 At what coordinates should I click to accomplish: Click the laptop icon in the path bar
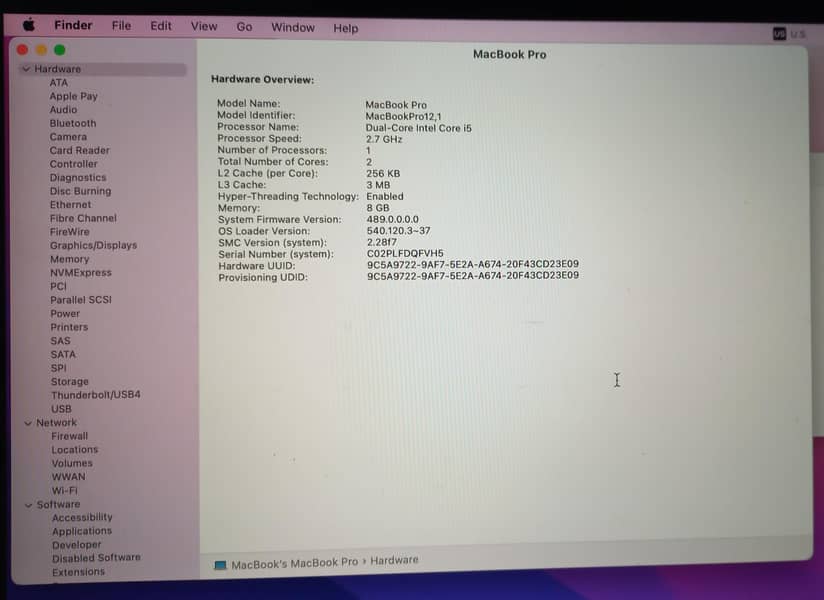220,565
